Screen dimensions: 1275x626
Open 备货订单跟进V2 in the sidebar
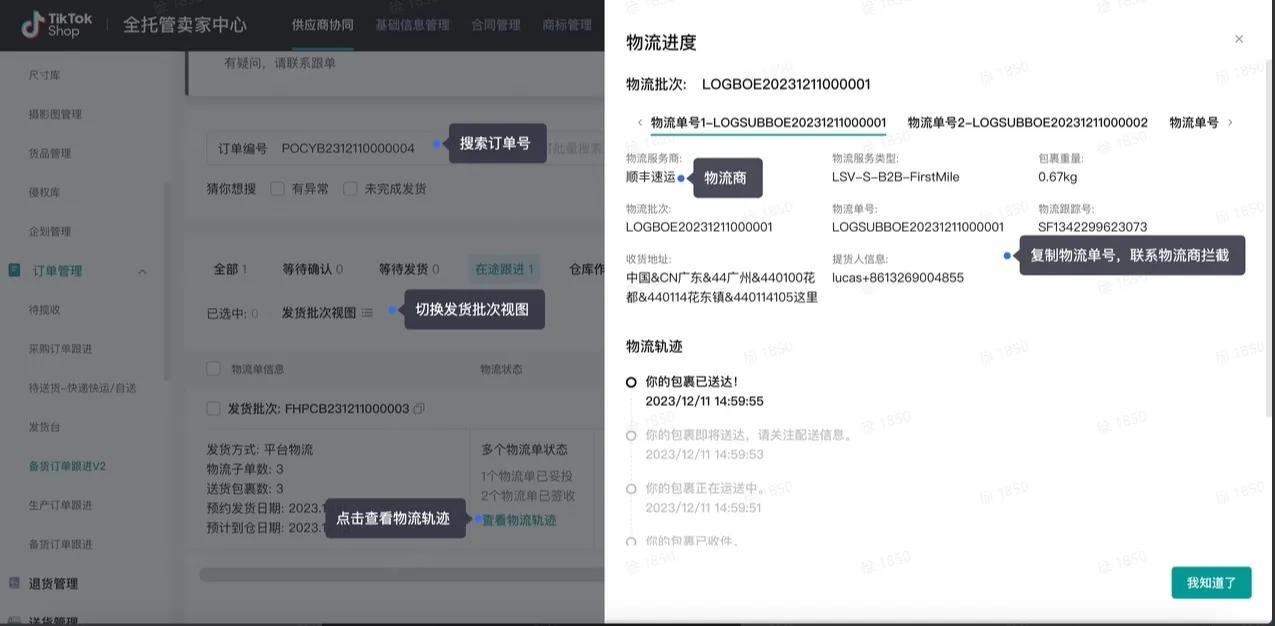(x=67, y=466)
